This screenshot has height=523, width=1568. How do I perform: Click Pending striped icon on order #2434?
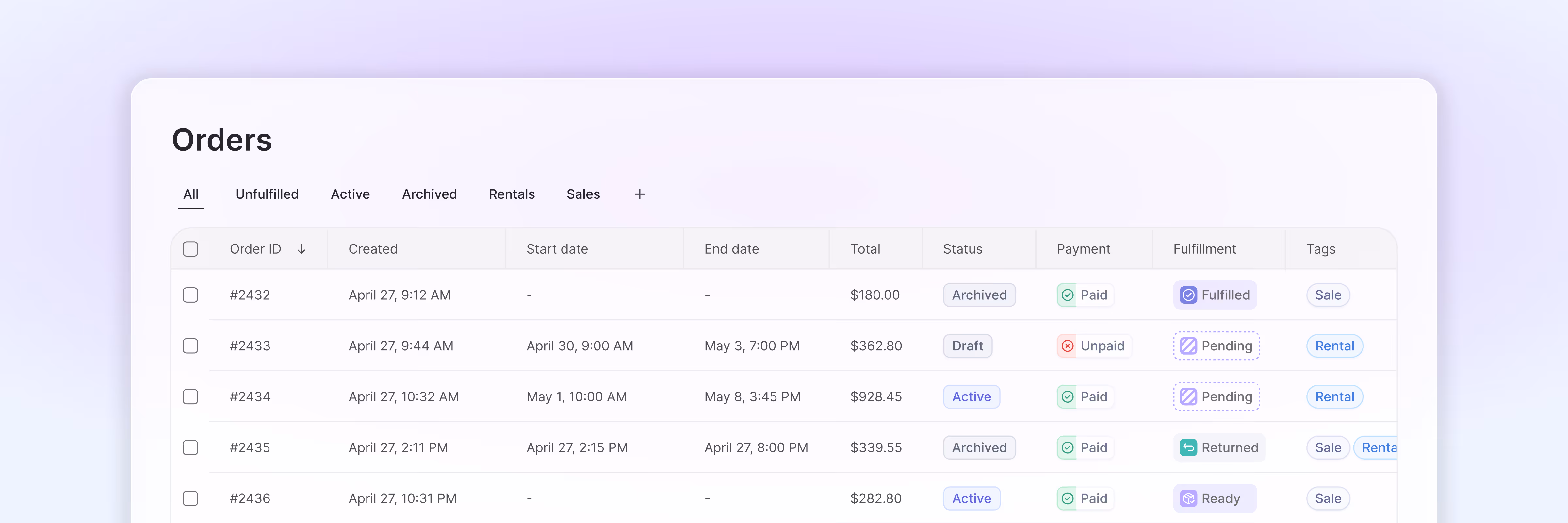pyautogui.click(x=1187, y=397)
